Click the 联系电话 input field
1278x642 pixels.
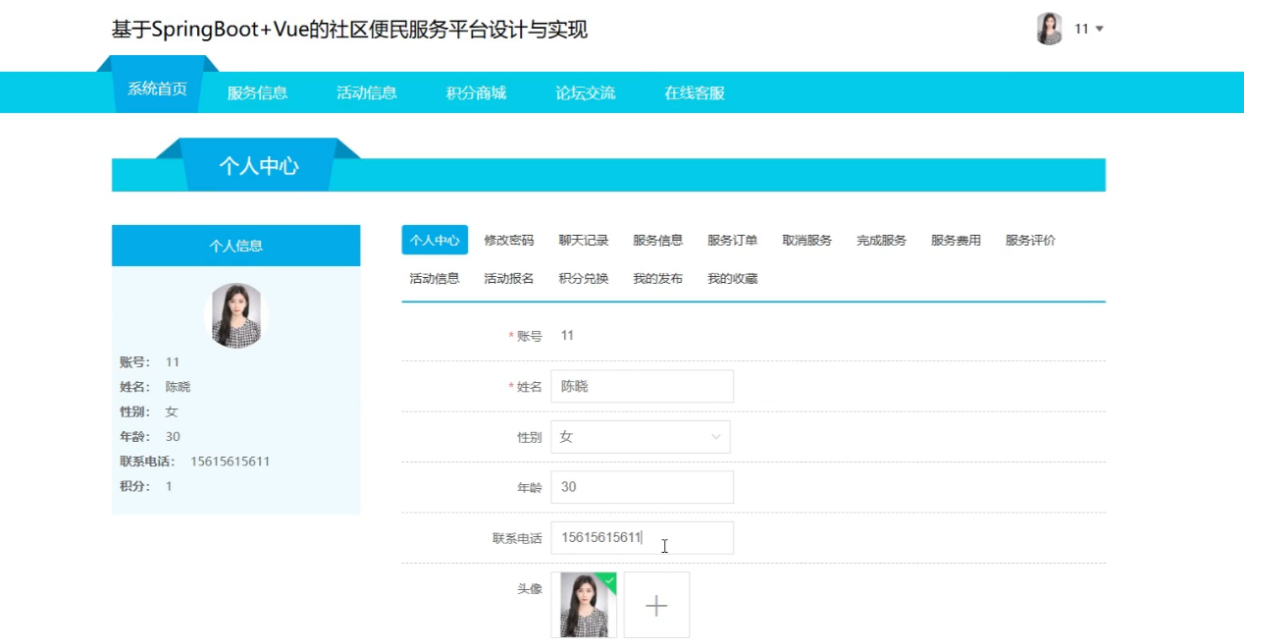pos(642,537)
